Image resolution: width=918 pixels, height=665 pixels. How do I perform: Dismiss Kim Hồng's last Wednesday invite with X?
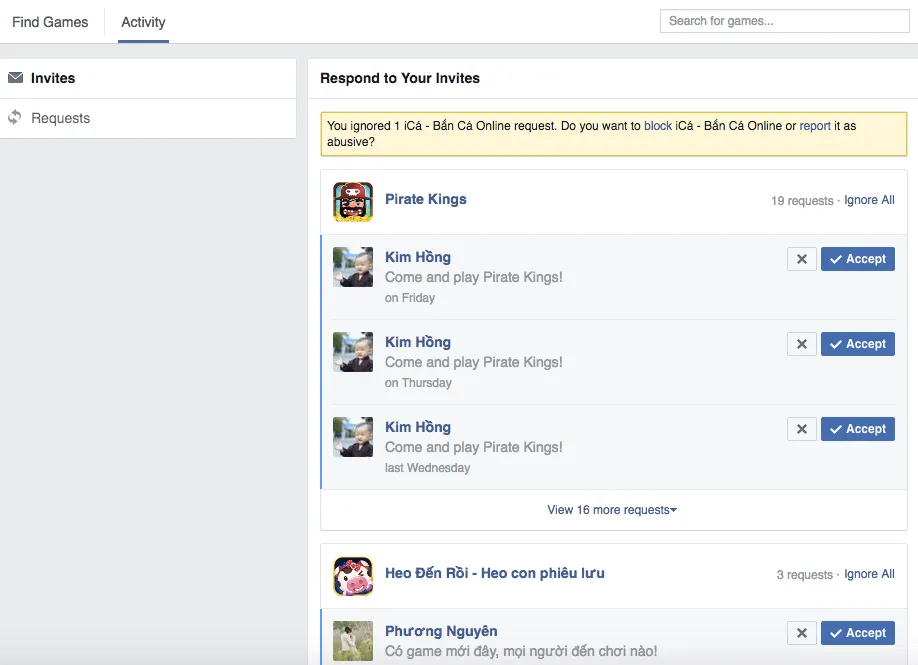click(x=801, y=429)
